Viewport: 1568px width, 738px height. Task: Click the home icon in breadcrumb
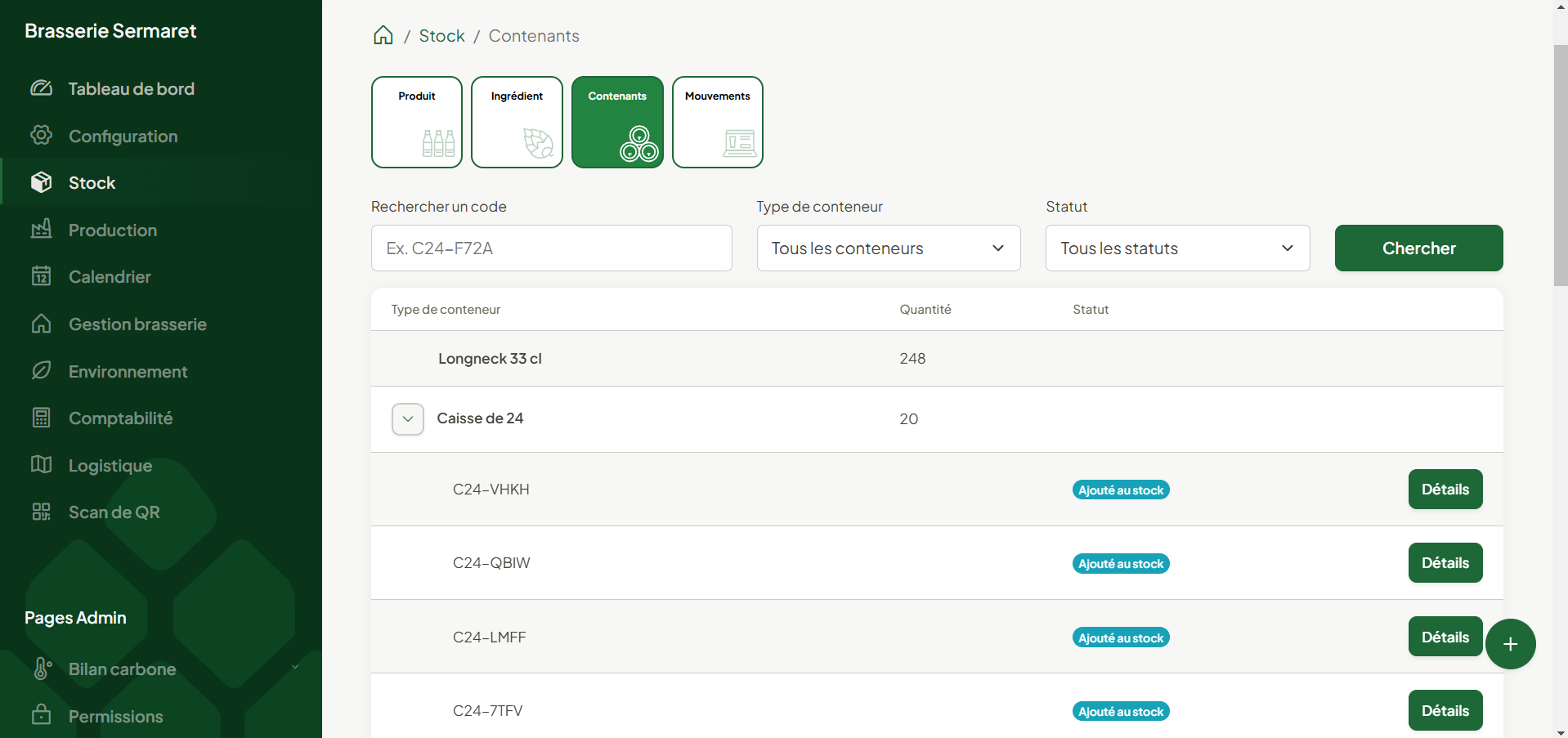(383, 35)
